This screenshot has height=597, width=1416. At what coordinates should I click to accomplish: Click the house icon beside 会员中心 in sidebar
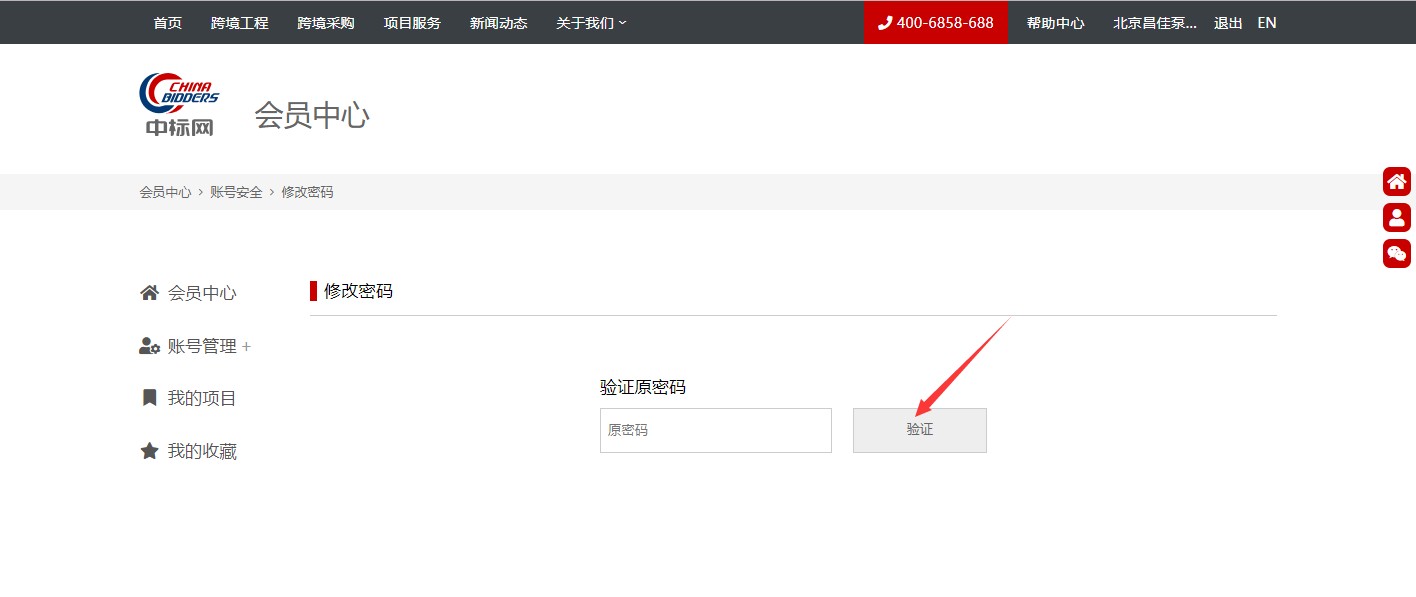[x=149, y=293]
